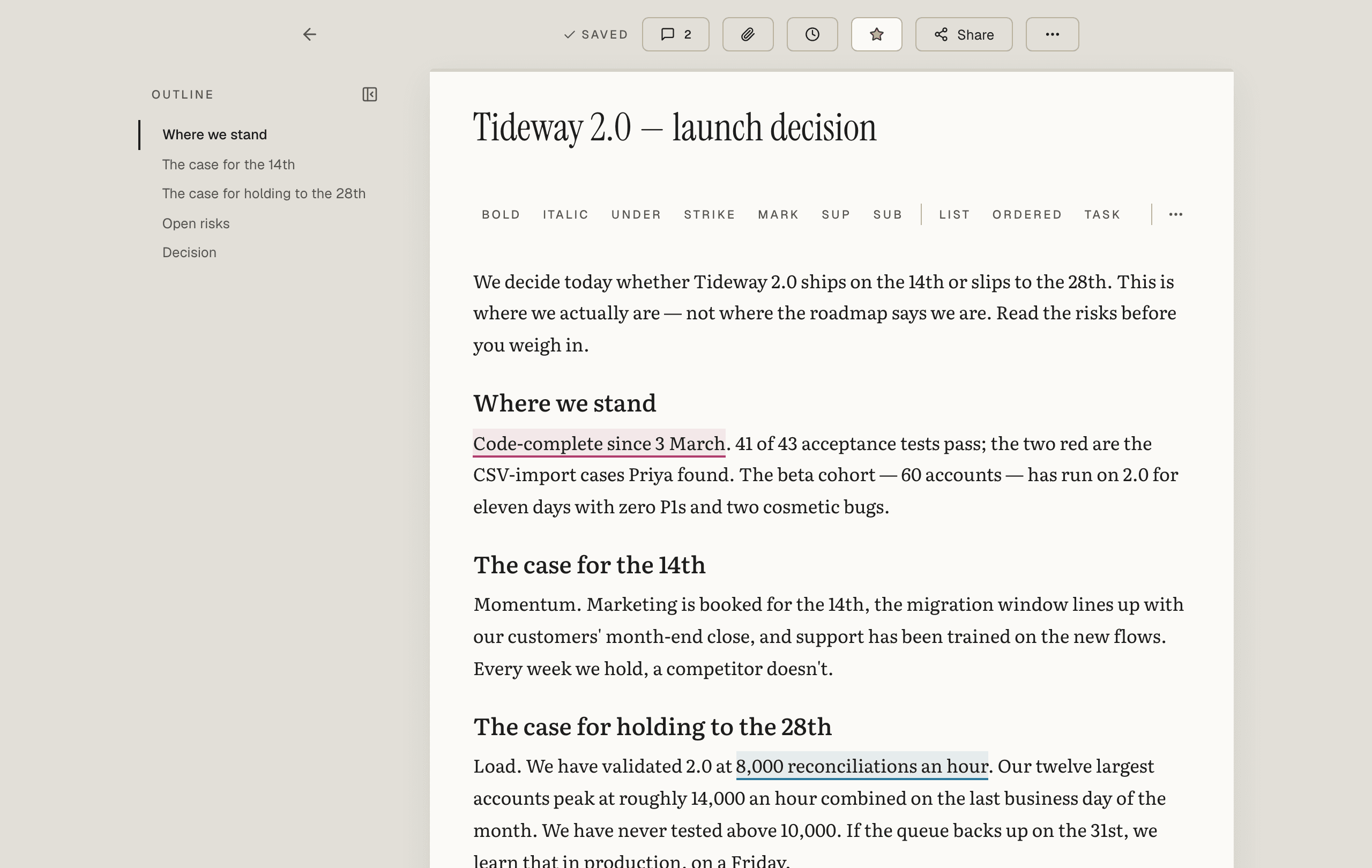Open outline item The case for holding to the 28th

point(263,193)
